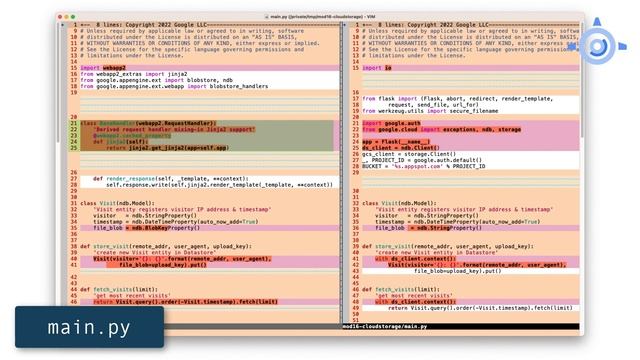Image resolution: width=640 pixels, height=360 pixels.
Task: Click the "BUCKET = '%s.appspot.com'" line
Action: click(424, 166)
